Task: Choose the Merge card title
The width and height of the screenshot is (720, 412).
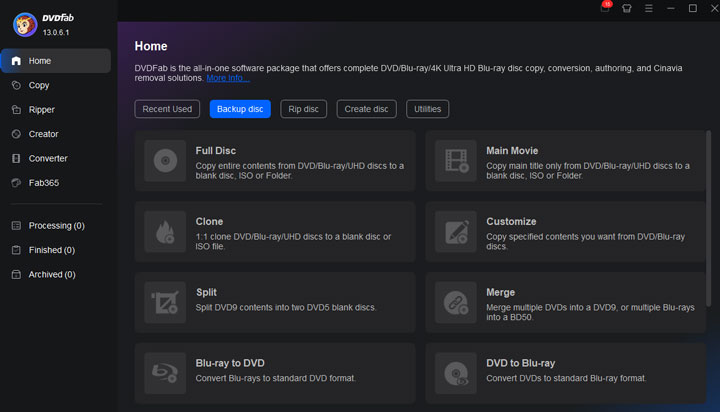Action: 501,292
